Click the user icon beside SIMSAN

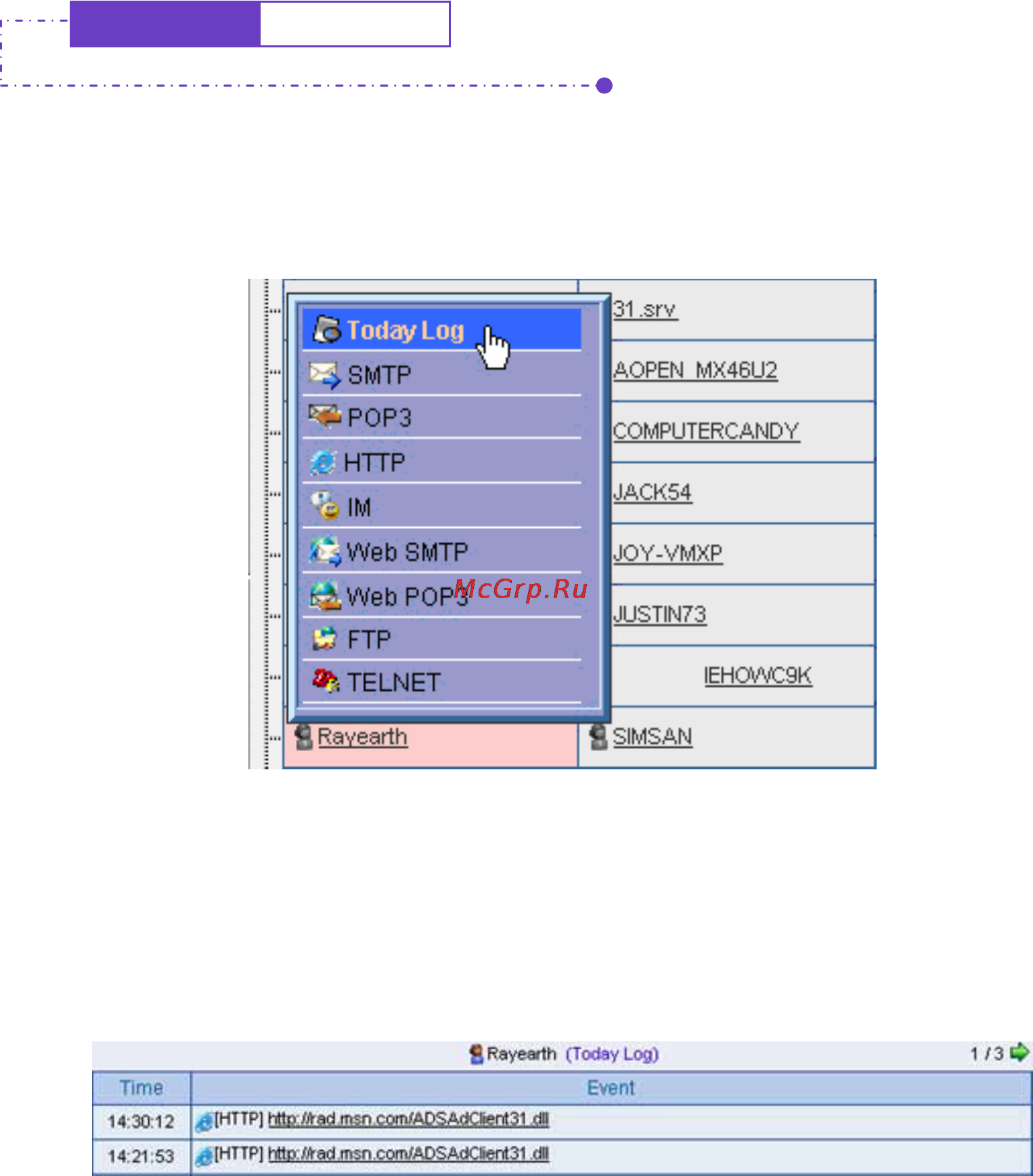(598, 737)
